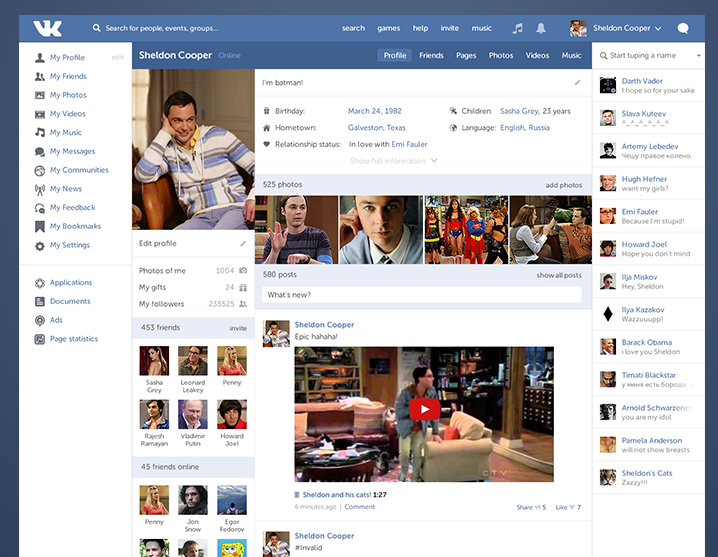Click the pencil icon next to Edit profile
Image resolution: width=718 pixels, height=557 pixels.
[x=243, y=244]
